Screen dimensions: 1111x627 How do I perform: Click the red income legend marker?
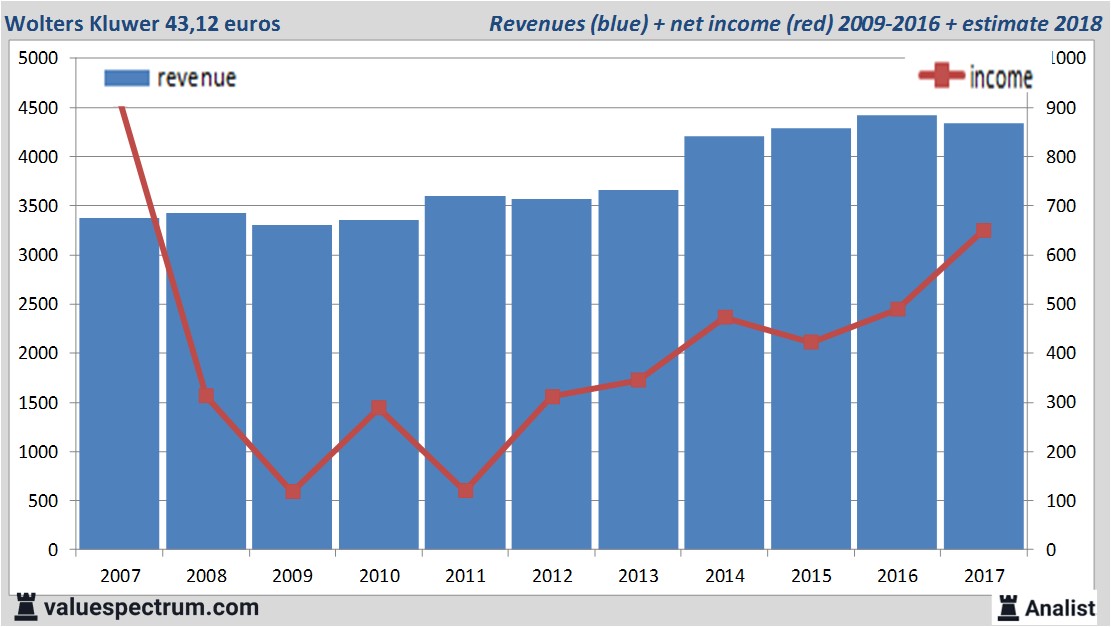[941, 75]
